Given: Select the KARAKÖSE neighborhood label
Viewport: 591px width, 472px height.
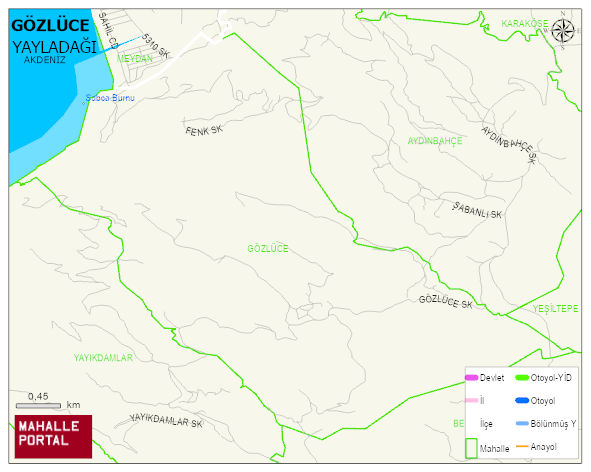Looking at the screenshot, I should pyautogui.click(x=524, y=23).
